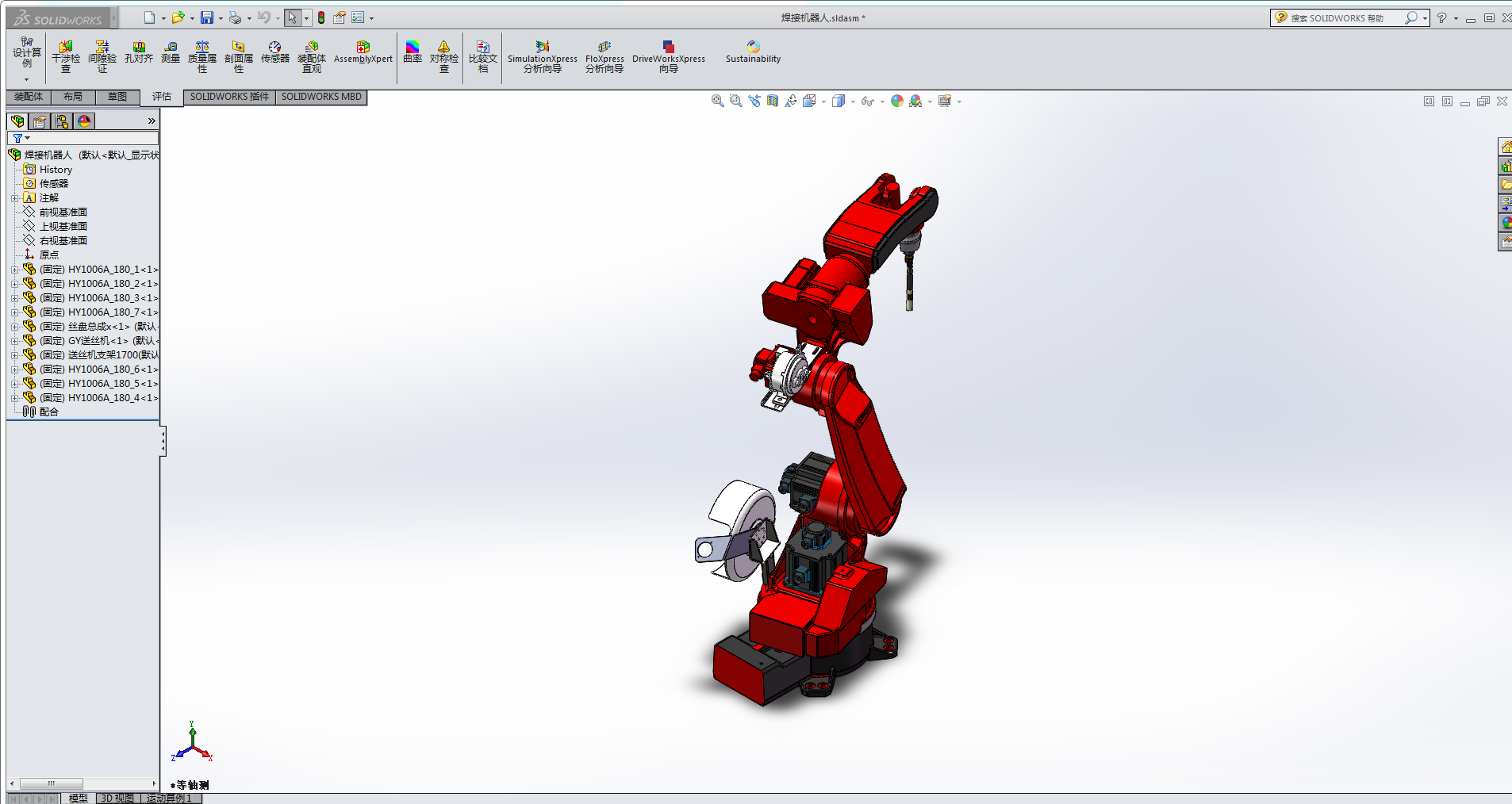Expand the 注解 annotations folder
1512x804 pixels.
click(x=14, y=198)
